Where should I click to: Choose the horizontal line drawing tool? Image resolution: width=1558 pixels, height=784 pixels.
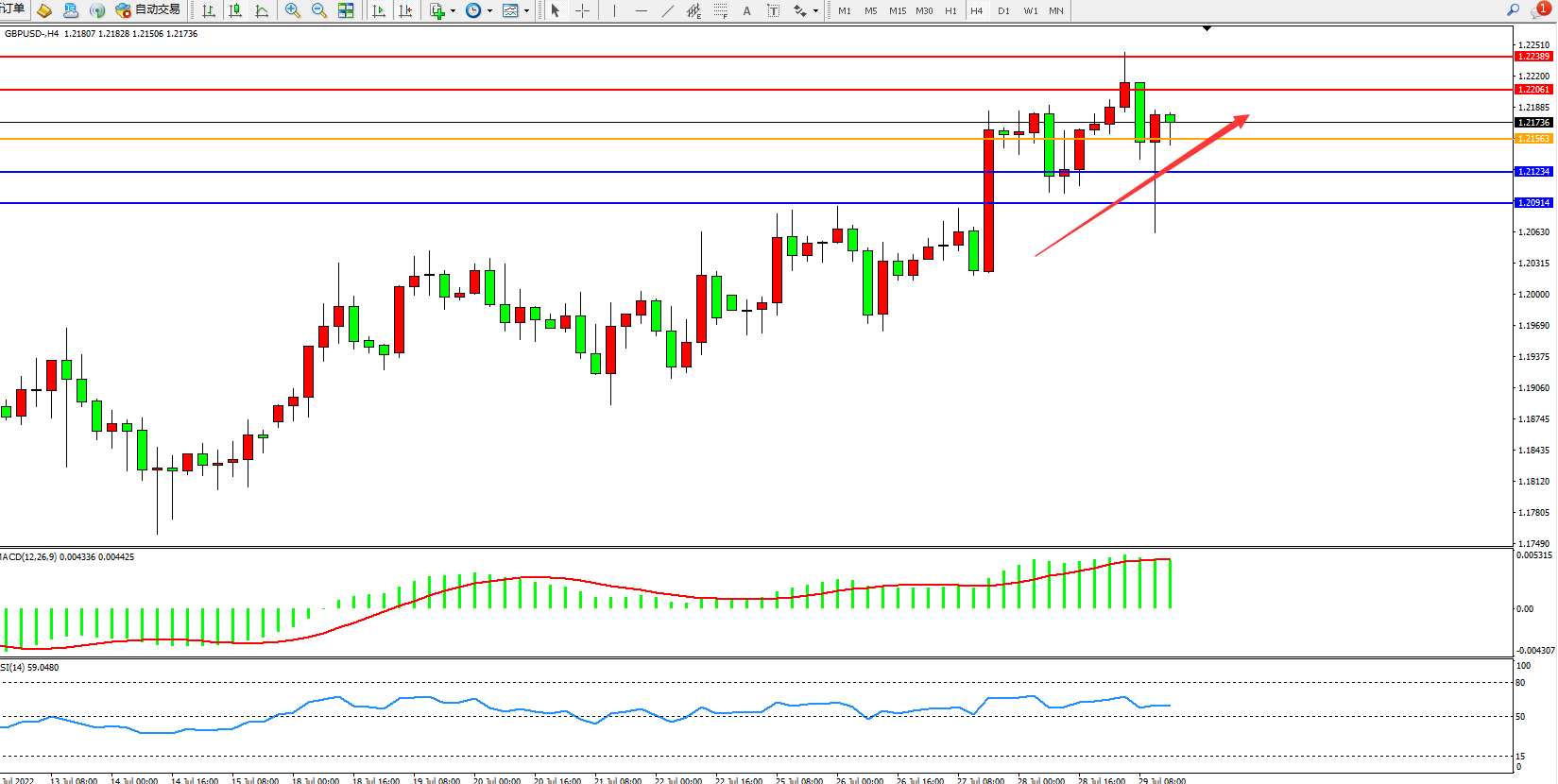coord(642,10)
